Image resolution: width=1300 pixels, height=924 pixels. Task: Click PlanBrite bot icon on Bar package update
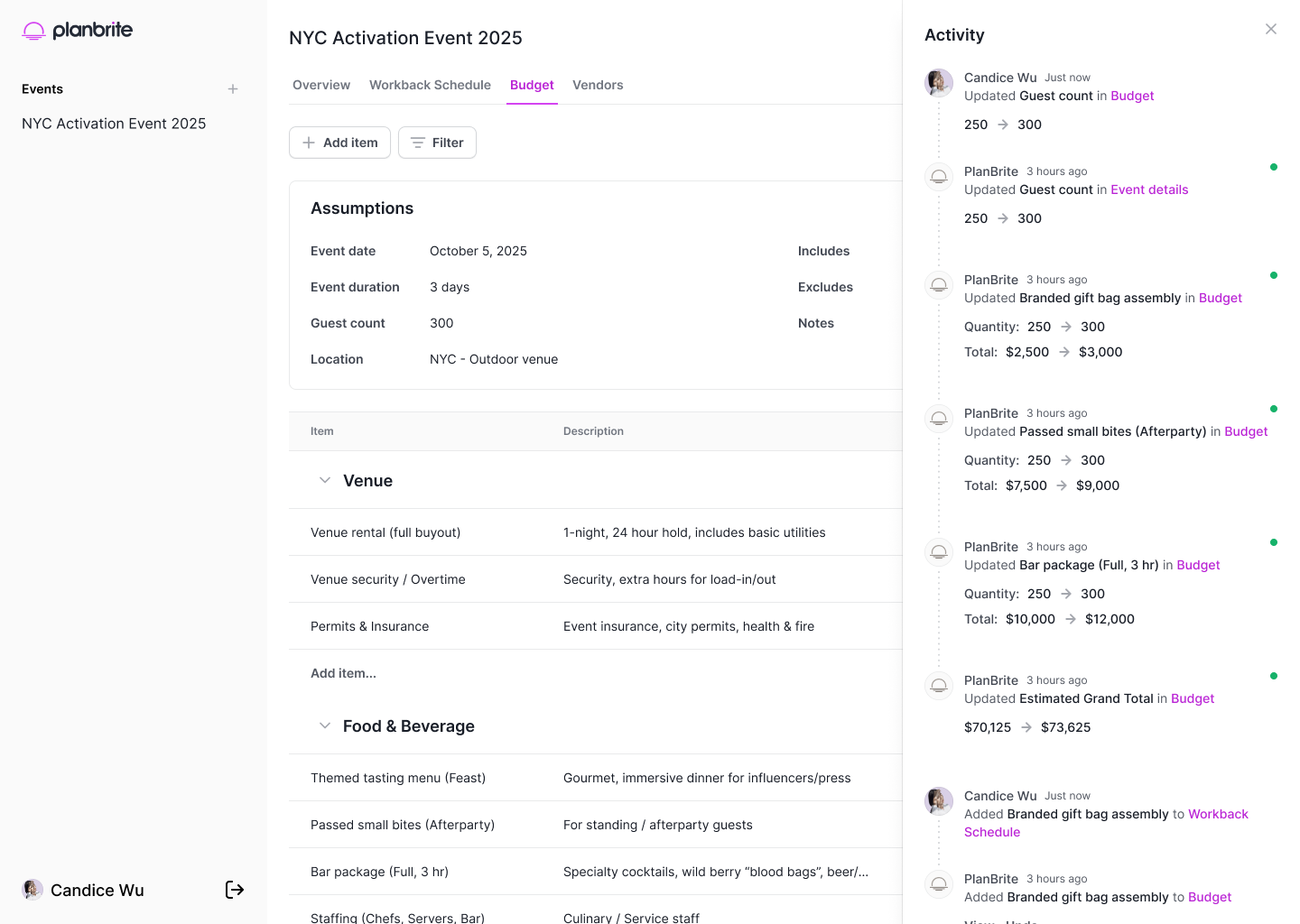[939, 552]
